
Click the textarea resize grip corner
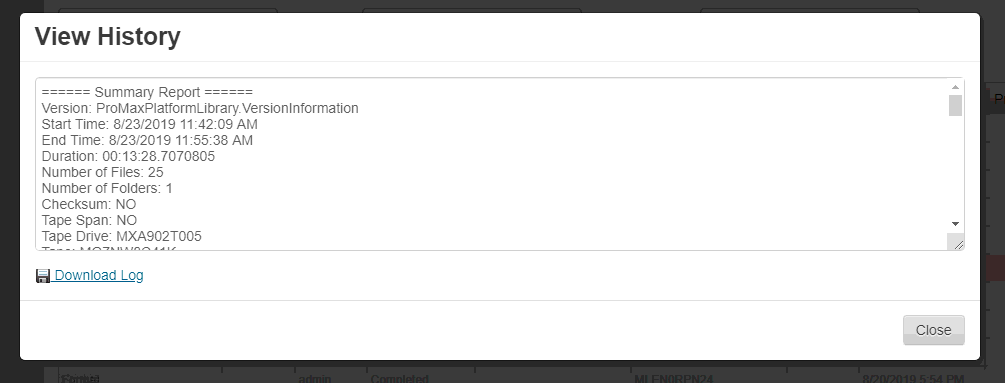956,242
